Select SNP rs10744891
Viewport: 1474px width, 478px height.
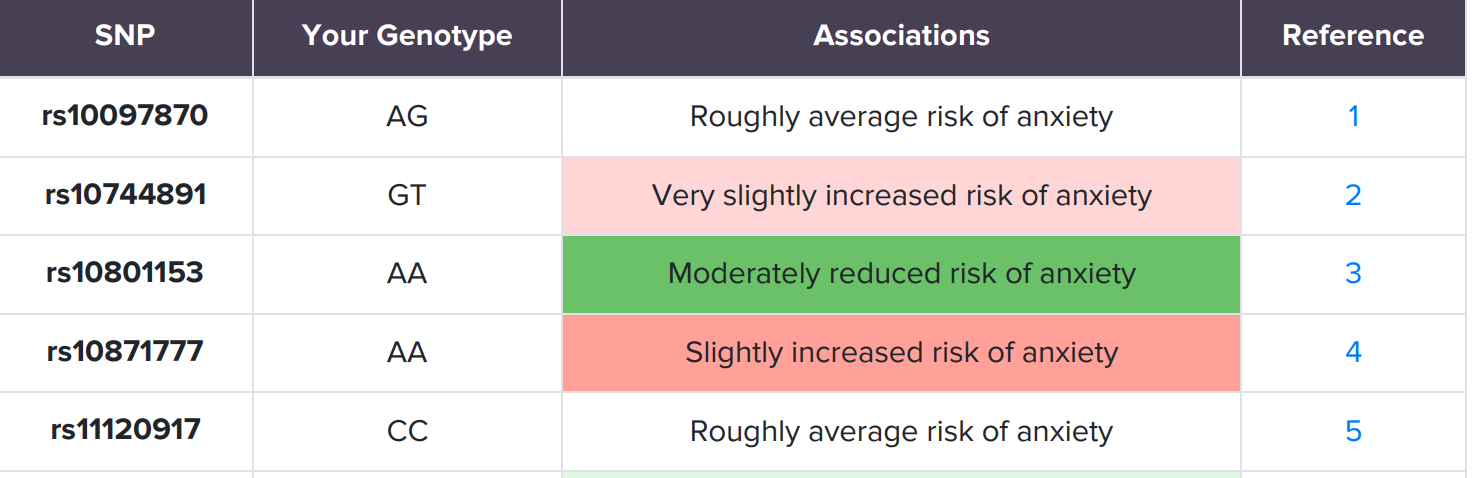(x=125, y=194)
